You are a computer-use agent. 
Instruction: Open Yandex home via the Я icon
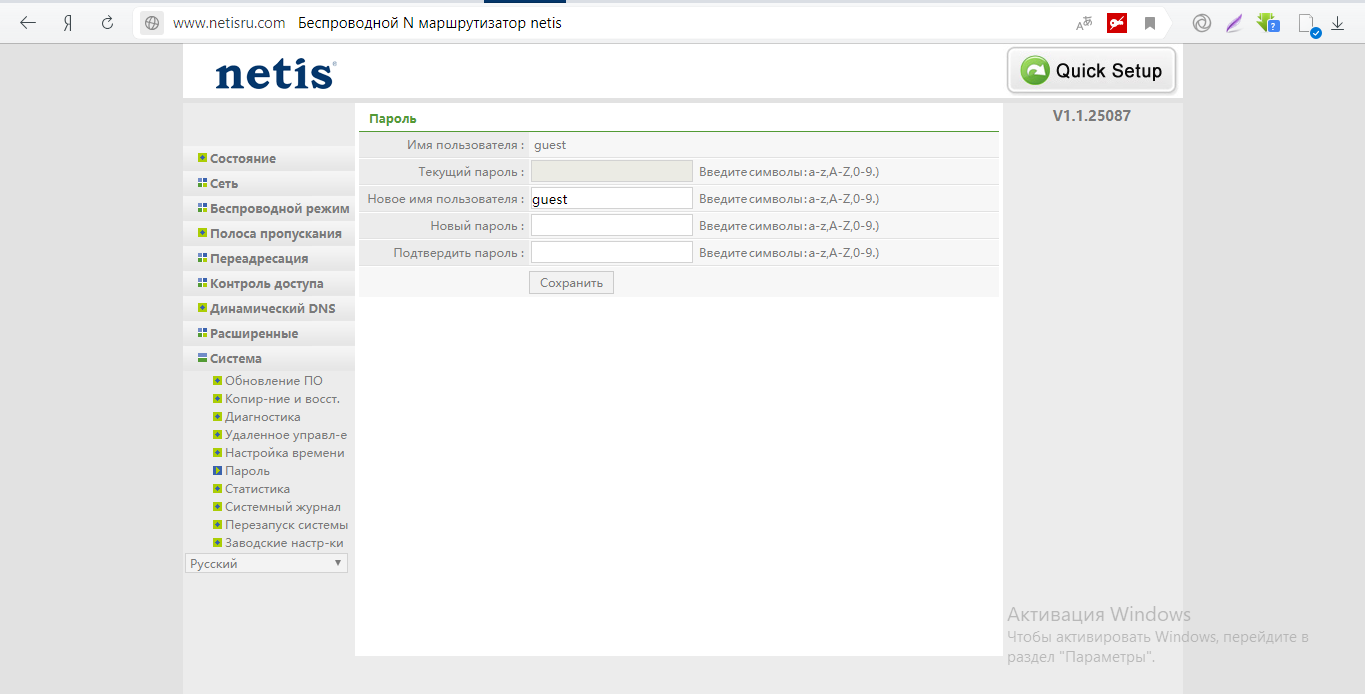[x=68, y=23]
